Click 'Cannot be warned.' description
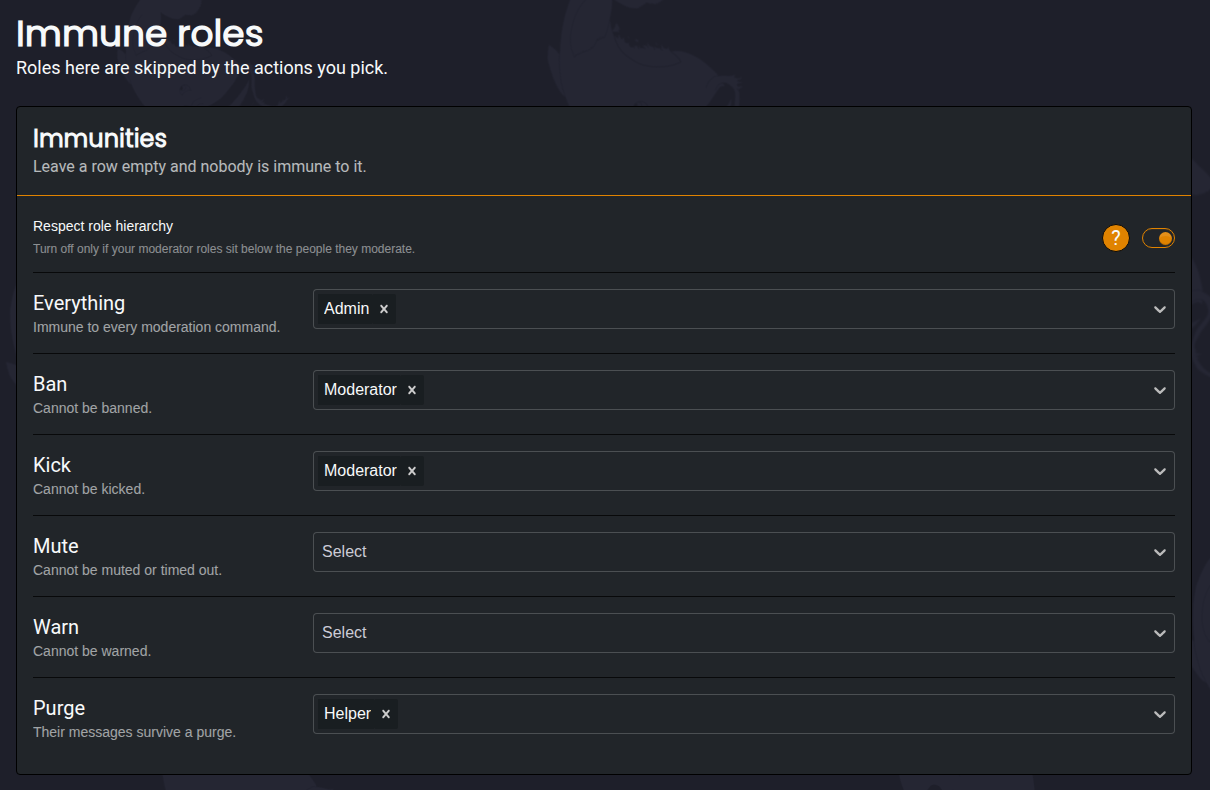This screenshot has height=790, width=1210. point(92,651)
